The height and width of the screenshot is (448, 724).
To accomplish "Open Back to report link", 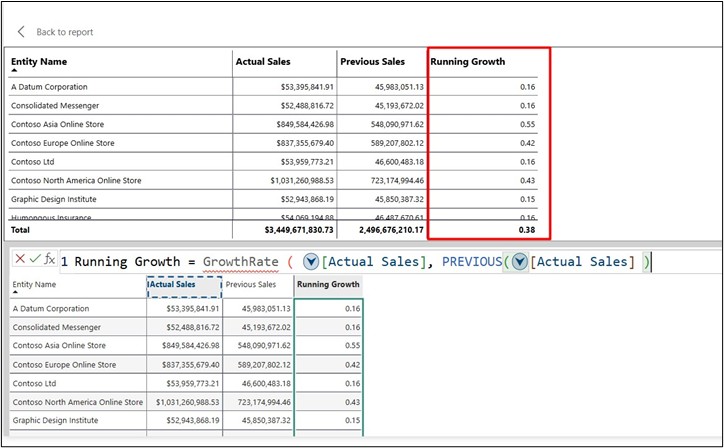I will 65,32.
